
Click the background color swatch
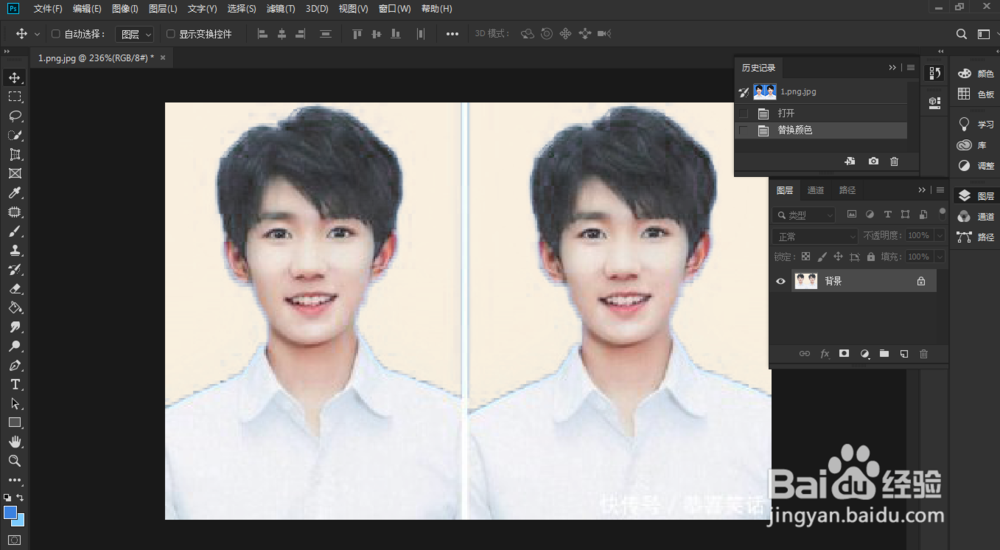point(20,522)
